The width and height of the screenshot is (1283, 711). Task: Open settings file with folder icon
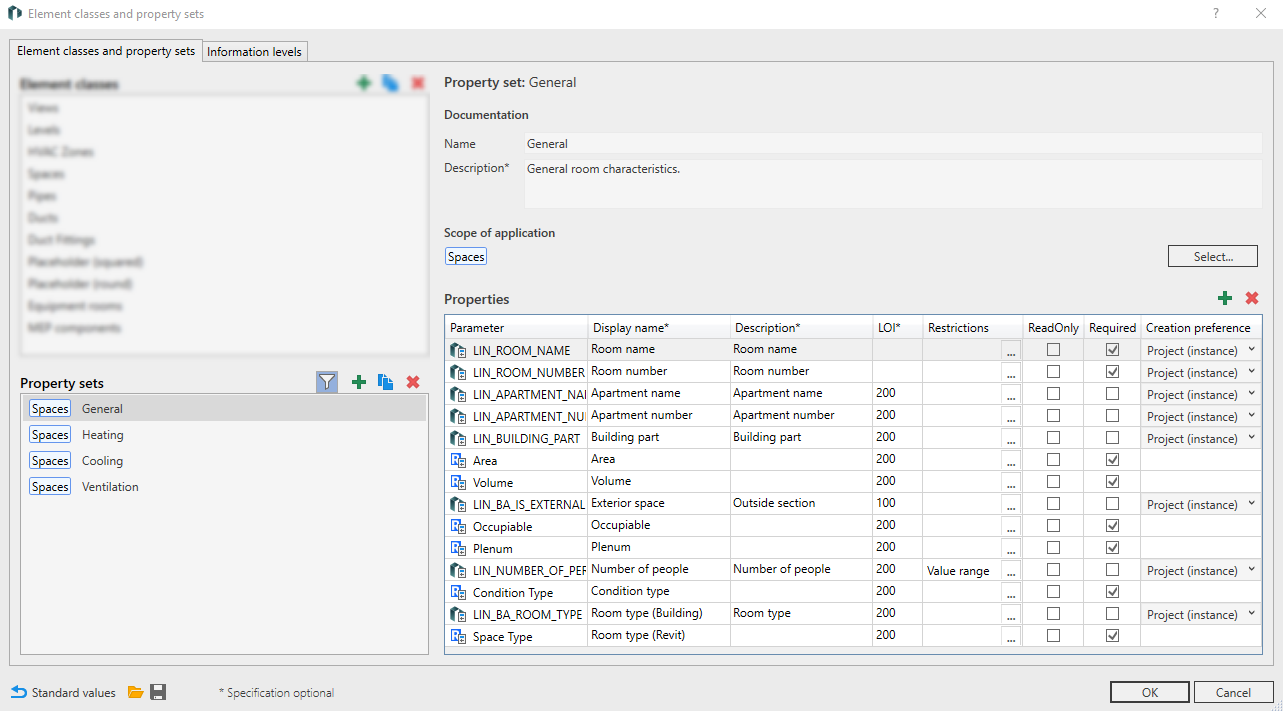pos(136,692)
